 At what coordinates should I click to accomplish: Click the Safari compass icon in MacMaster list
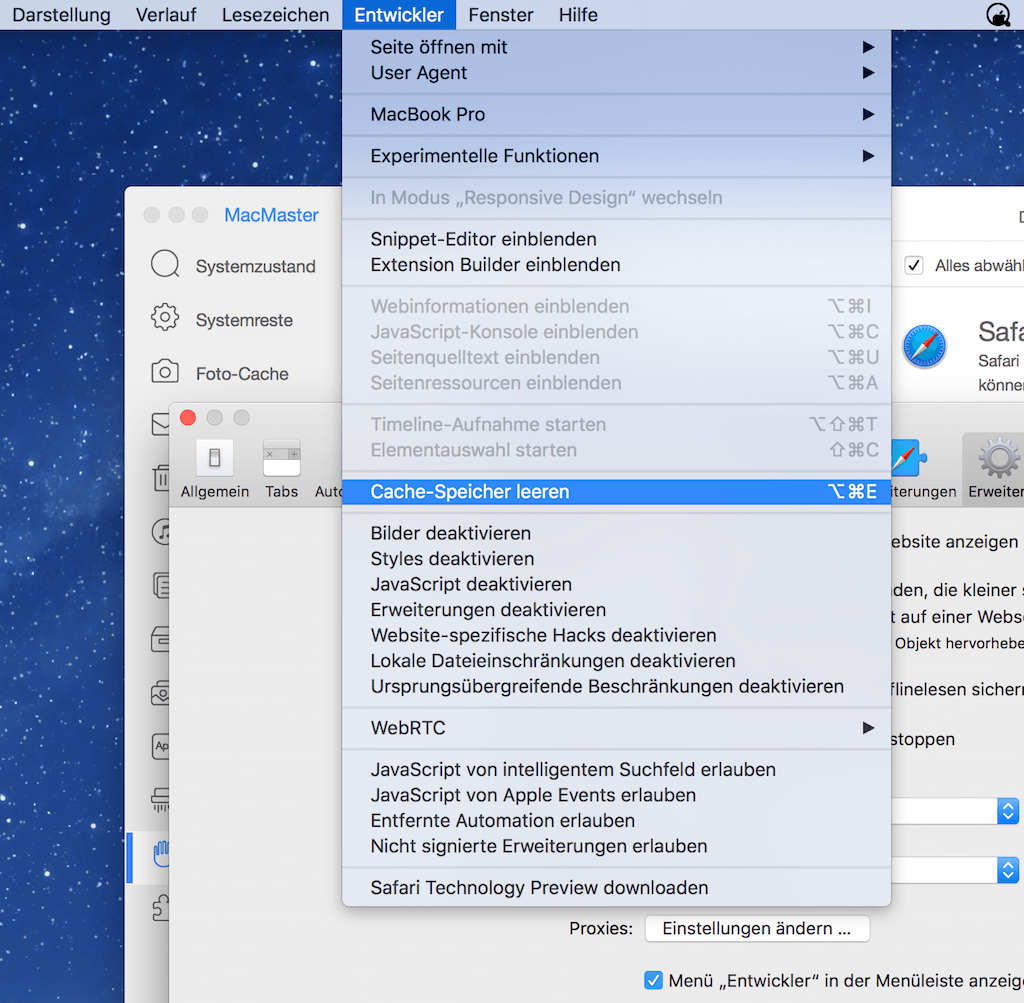coord(924,346)
